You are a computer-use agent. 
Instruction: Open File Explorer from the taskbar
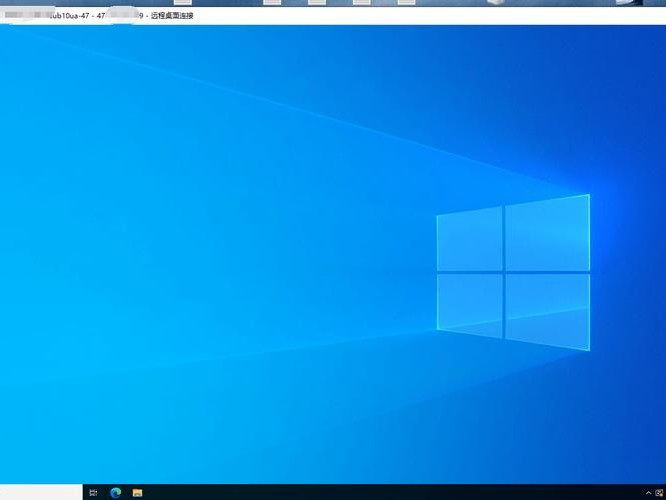coord(137,493)
